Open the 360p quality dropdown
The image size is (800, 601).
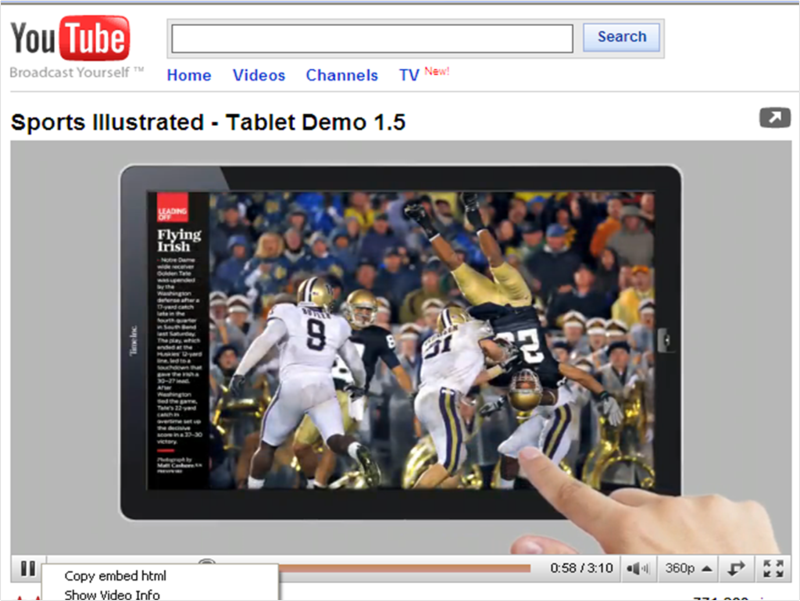coord(687,568)
